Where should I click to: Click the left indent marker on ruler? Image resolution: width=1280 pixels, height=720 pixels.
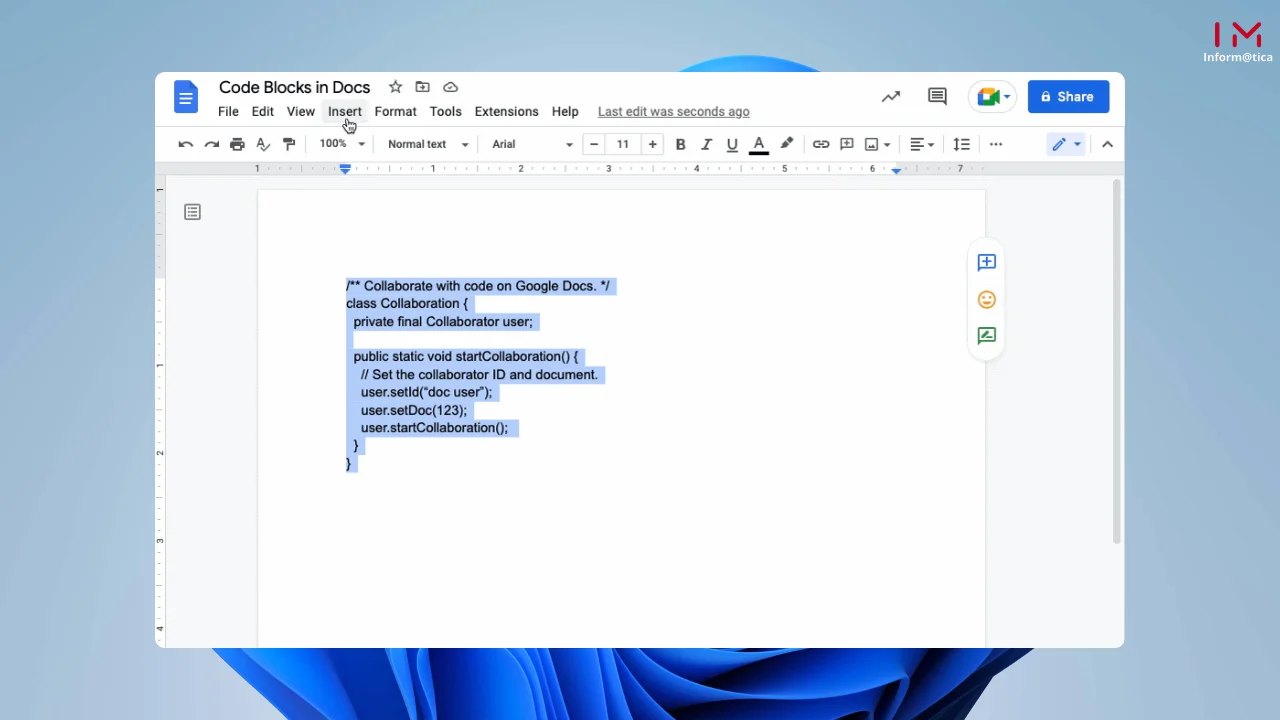tap(345, 170)
